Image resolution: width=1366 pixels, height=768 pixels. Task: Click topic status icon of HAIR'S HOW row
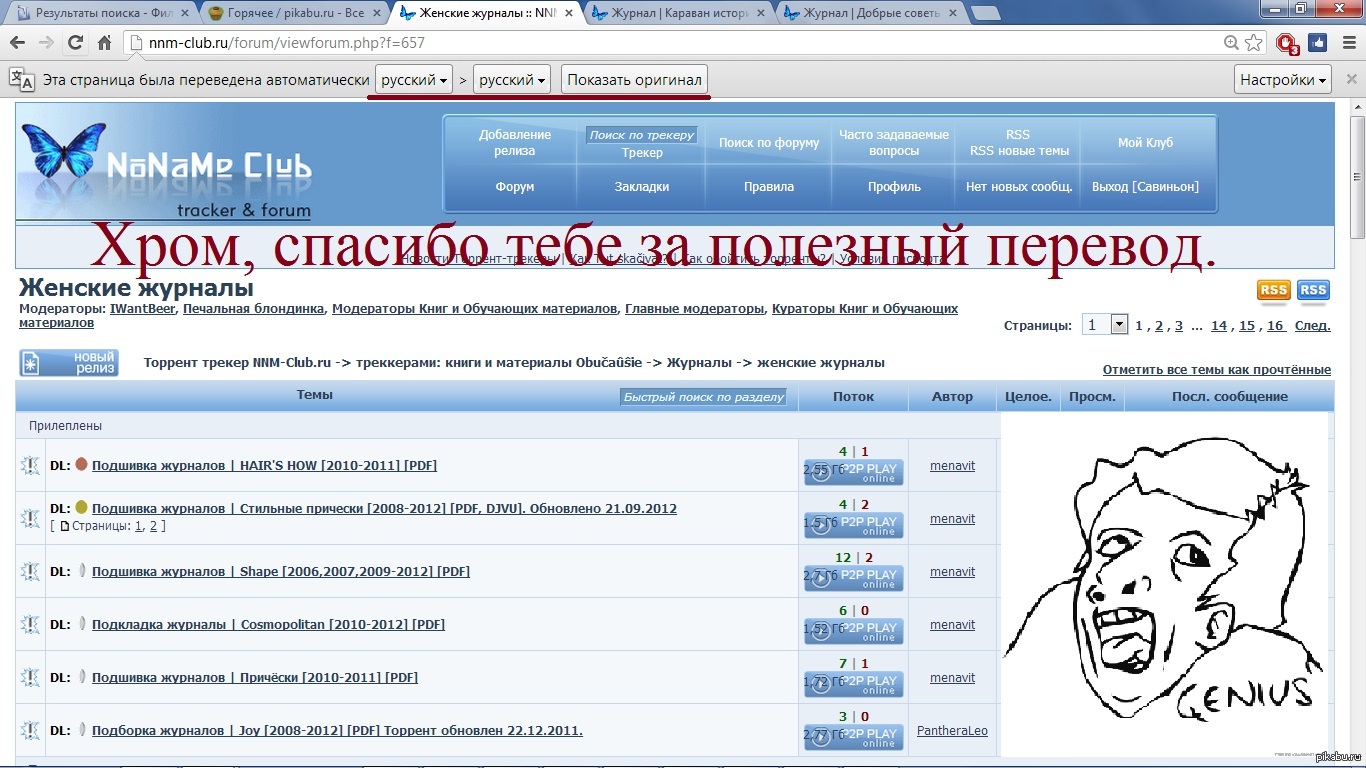[x=30, y=465]
